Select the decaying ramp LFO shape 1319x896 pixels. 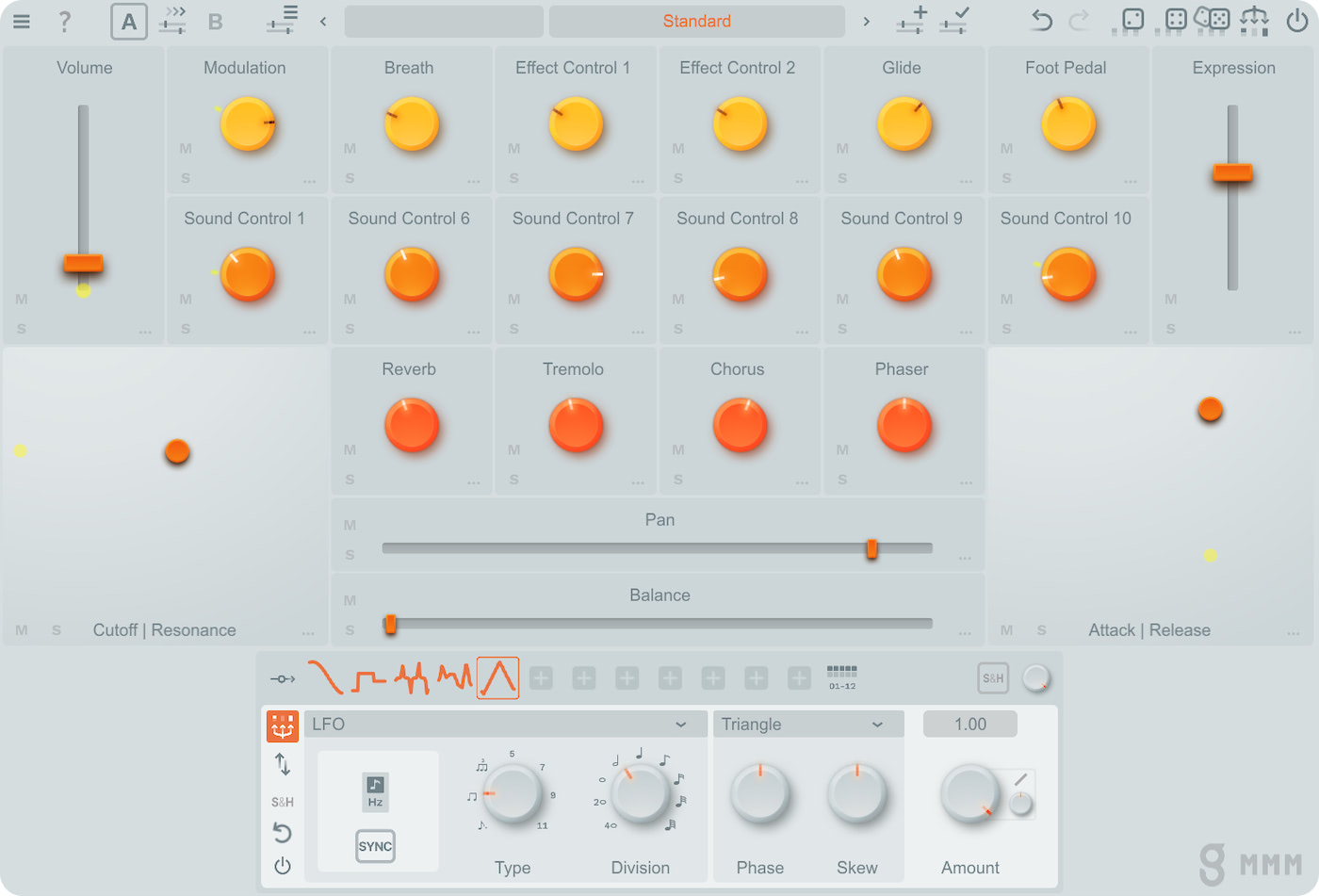pos(325,676)
